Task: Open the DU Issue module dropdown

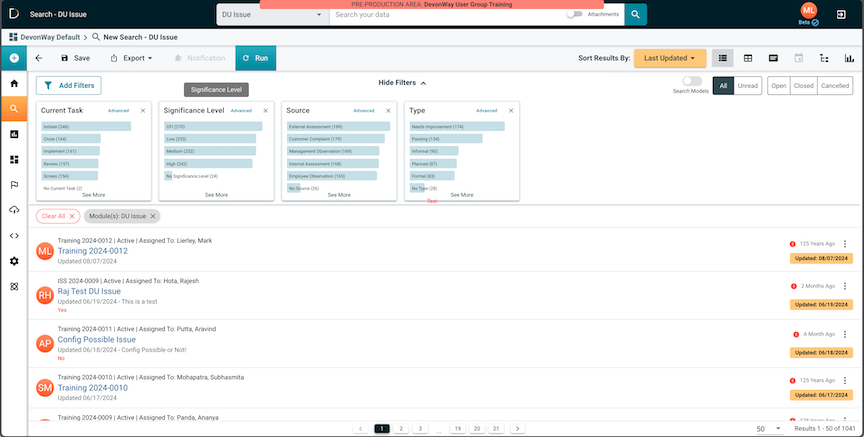Action: [273, 14]
